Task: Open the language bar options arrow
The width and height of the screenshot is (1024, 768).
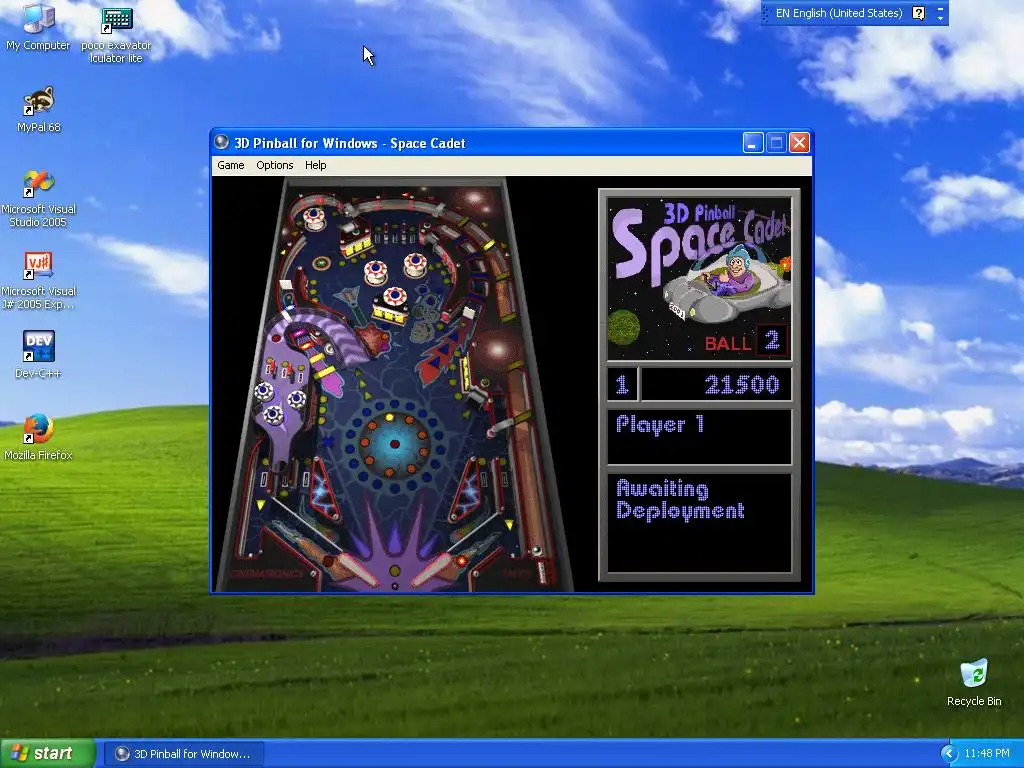Action: click(x=940, y=18)
